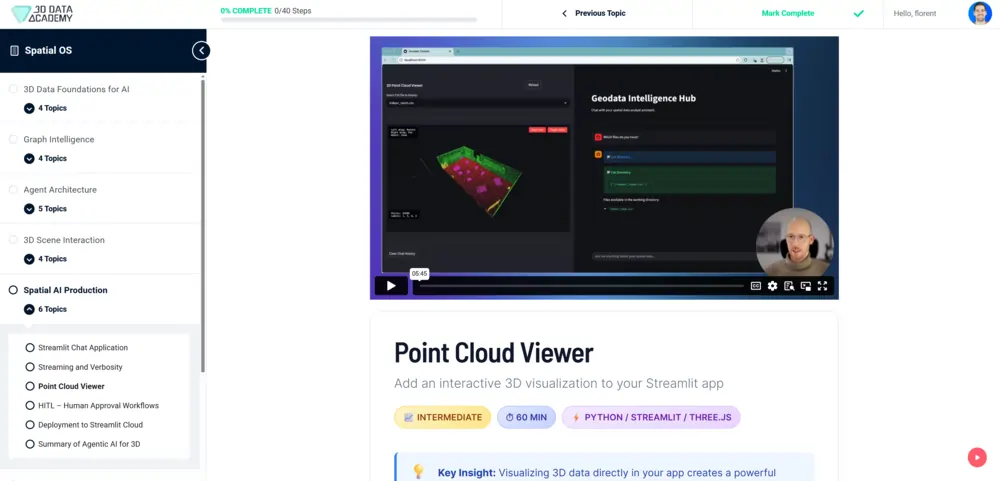Image resolution: width=1000 pixels, height=481 pixels.
Task: Toggle closed captions on the video
Action: [x=756, y=286]
